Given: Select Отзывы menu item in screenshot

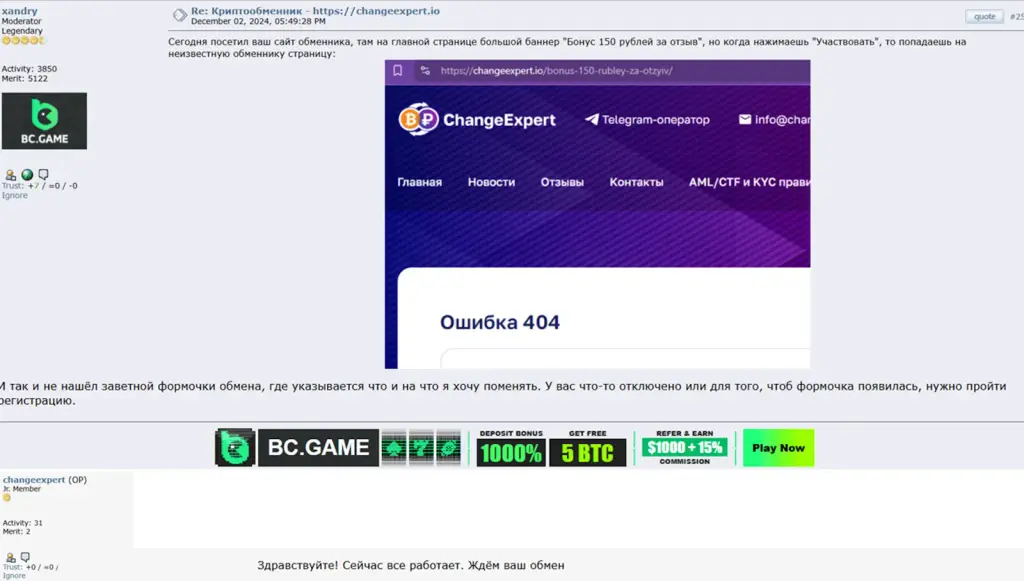Looking at the screenshot, I should 562,182.
